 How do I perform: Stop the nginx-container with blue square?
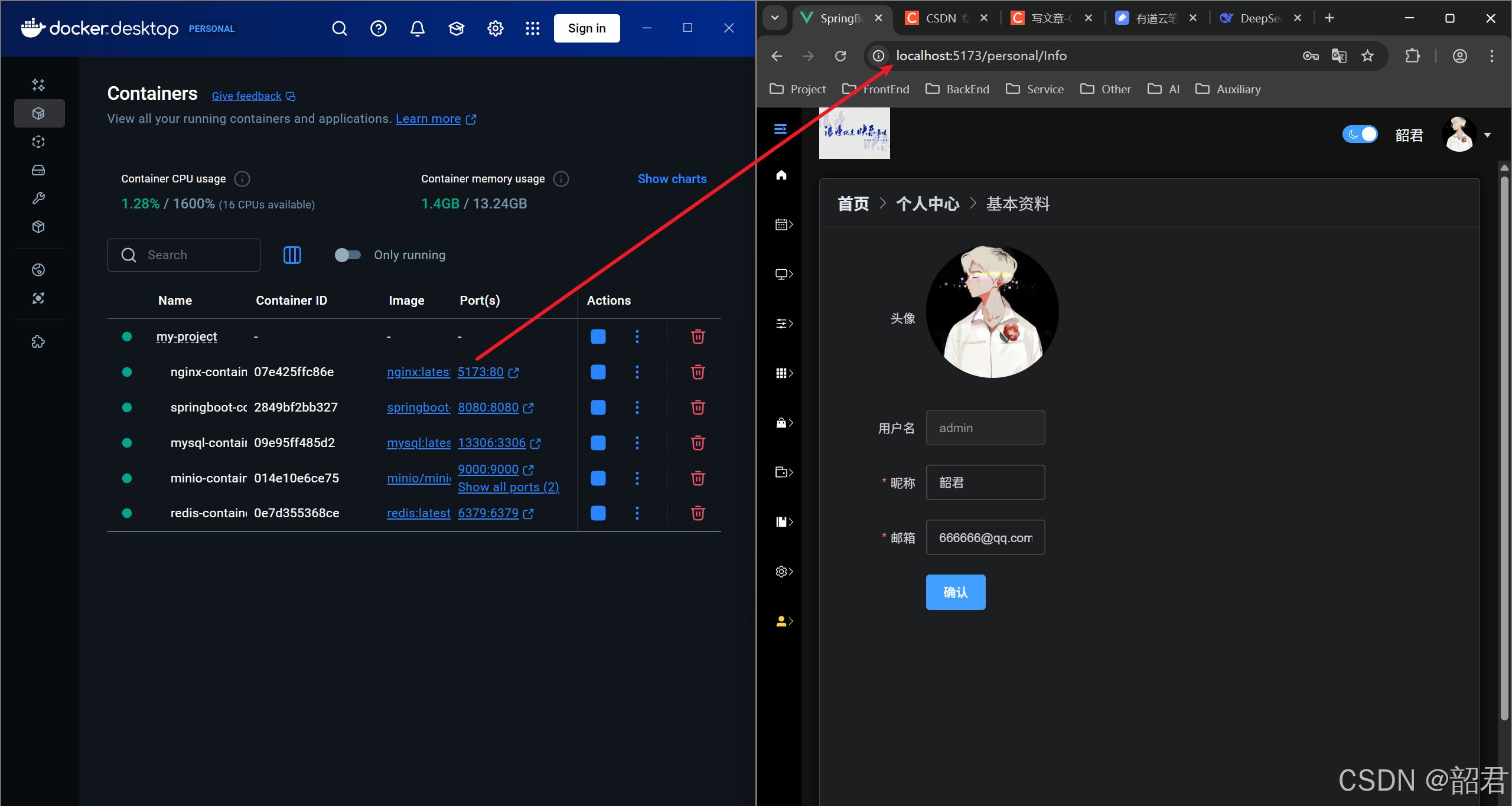[598, 372]
